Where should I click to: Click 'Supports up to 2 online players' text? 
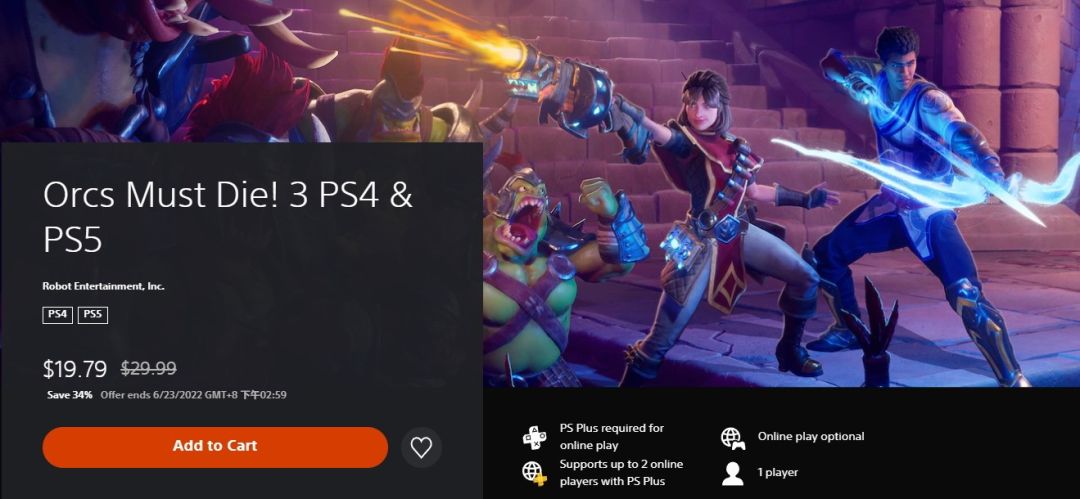(x=621, y=473)
